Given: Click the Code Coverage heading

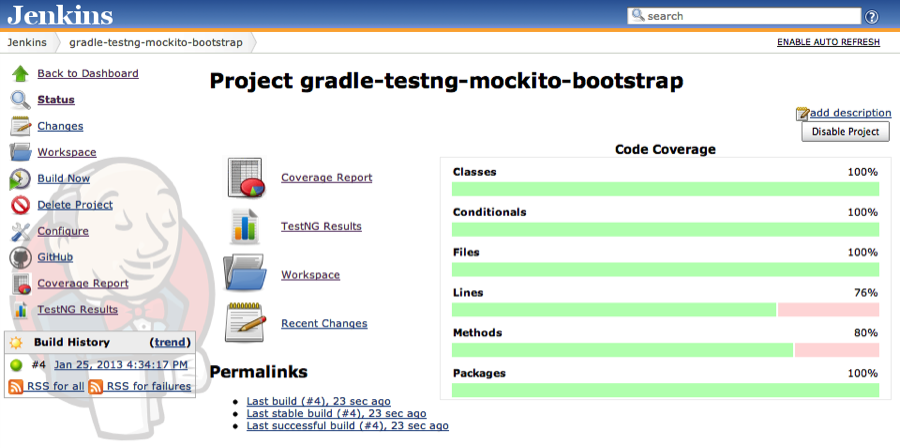Looking at the screenshot, I should point(665,150).
